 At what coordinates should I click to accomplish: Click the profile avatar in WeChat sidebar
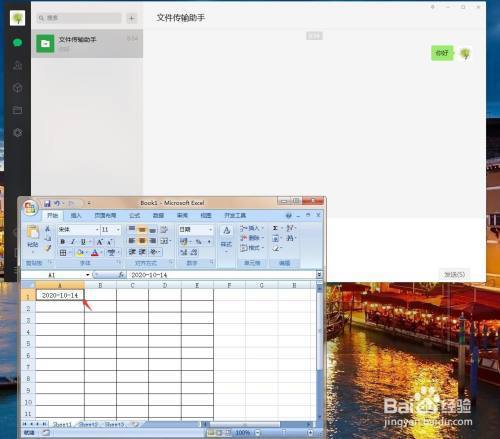(x=17, y=18)
